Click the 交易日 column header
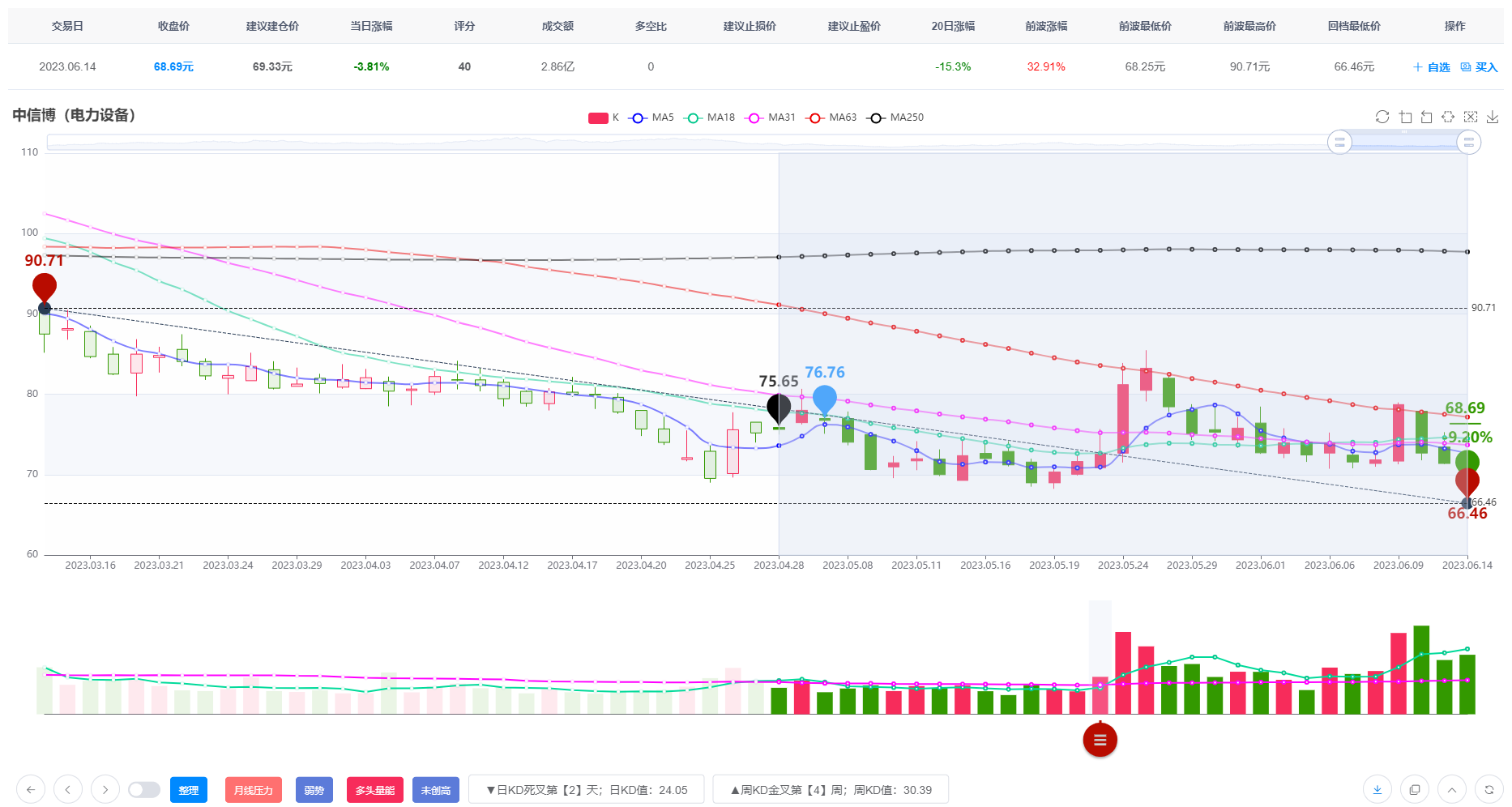 67,26
